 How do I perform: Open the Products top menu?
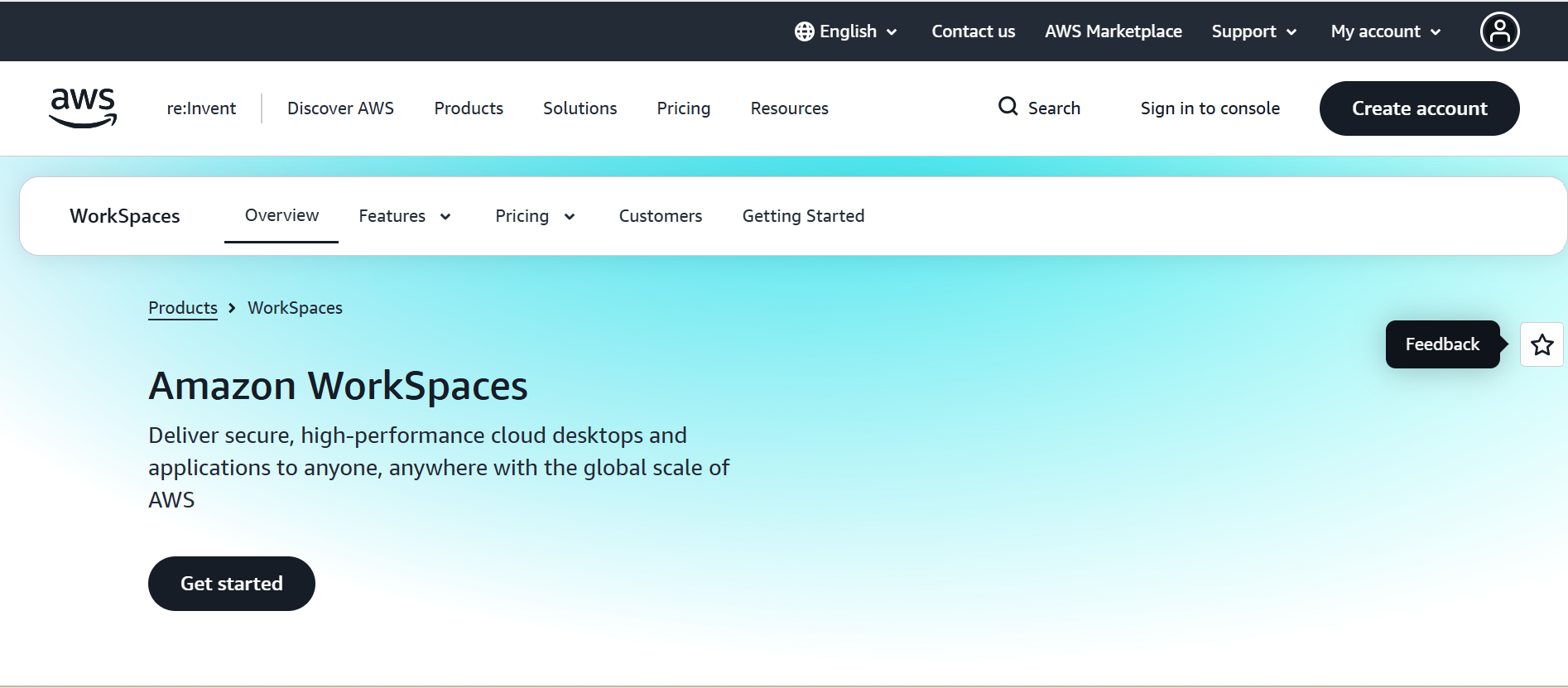tap(469, 108)
